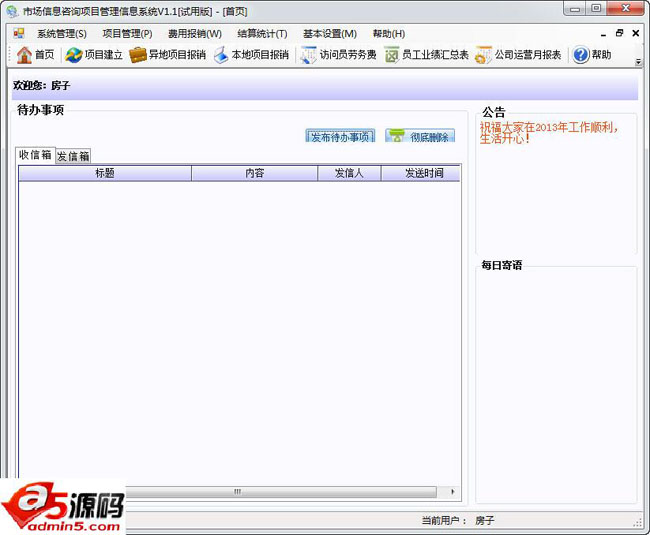Viewport: 650px width, 535px height.
Task: Restore the inner 首页 child window
Action: [x=619, y=33]
